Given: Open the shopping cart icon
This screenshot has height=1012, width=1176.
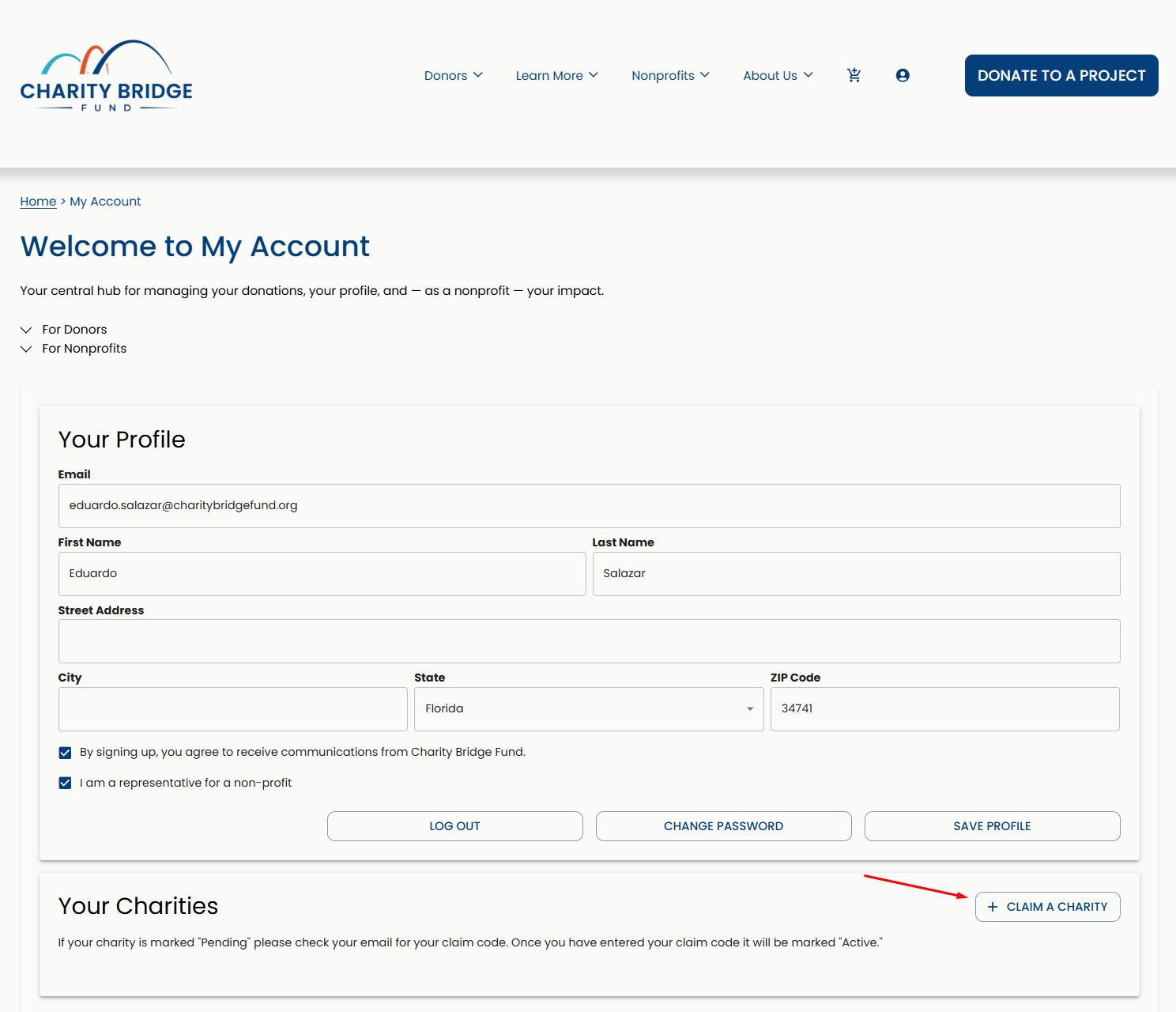Looking at the screenshot, I should [x=854, y=75].
